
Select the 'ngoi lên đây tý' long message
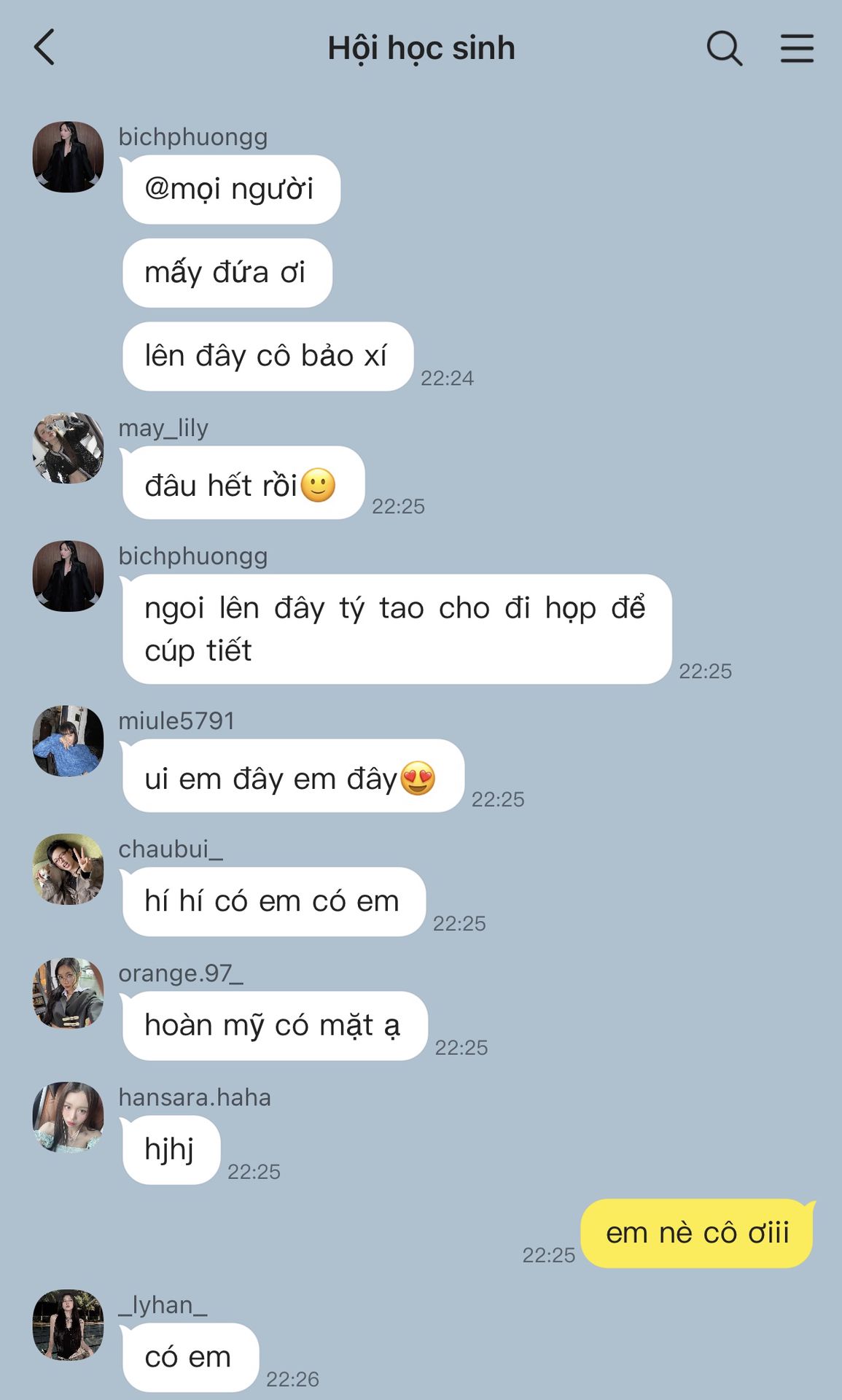click(397, 629)
